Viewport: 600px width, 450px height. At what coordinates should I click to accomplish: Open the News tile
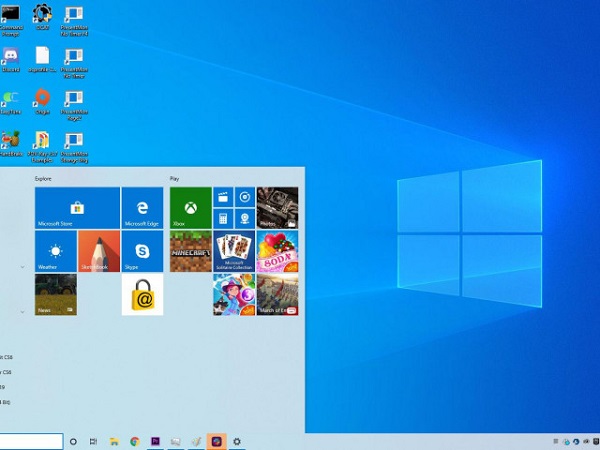point(55,294)
